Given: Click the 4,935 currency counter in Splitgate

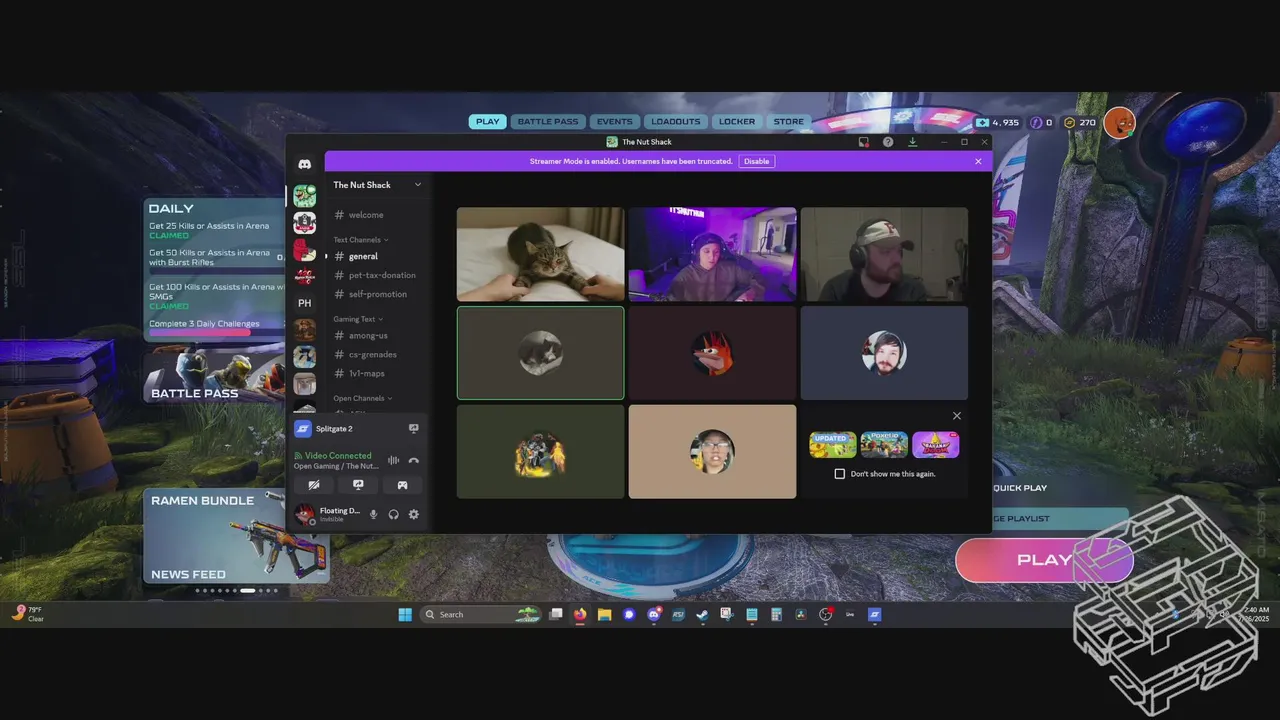Looking at the screenshot, I should pyautogui.click(x=998, y=122).
